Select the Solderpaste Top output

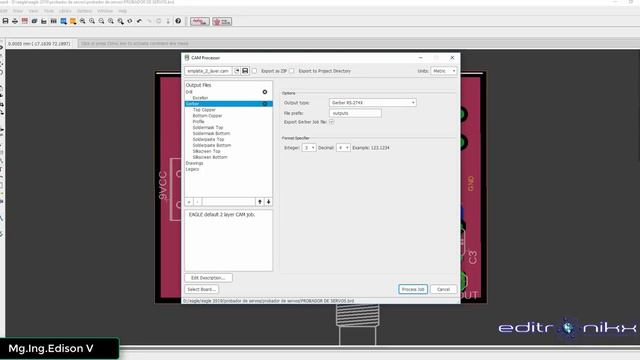(208, 139)
